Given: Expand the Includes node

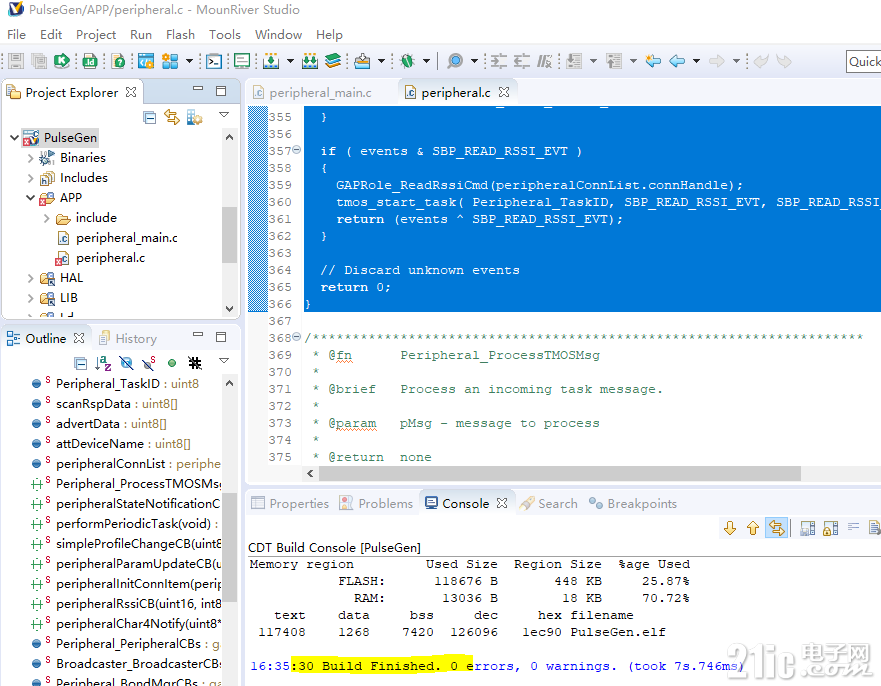Looking at the screenshot, I should [30, 178].
